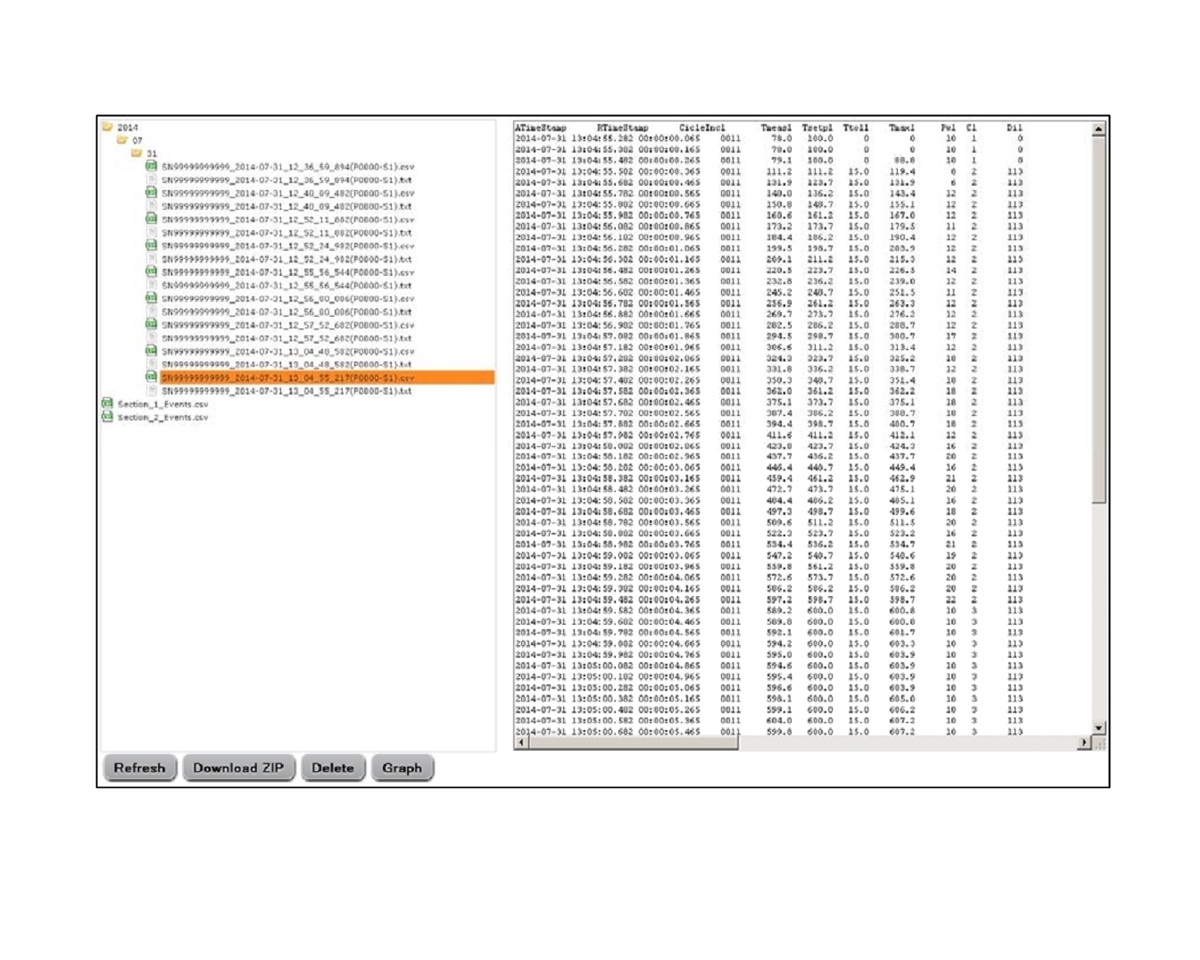
Task: Click CSV icon of 12_55_56_544 file
Action: click(x=151, y=271)
